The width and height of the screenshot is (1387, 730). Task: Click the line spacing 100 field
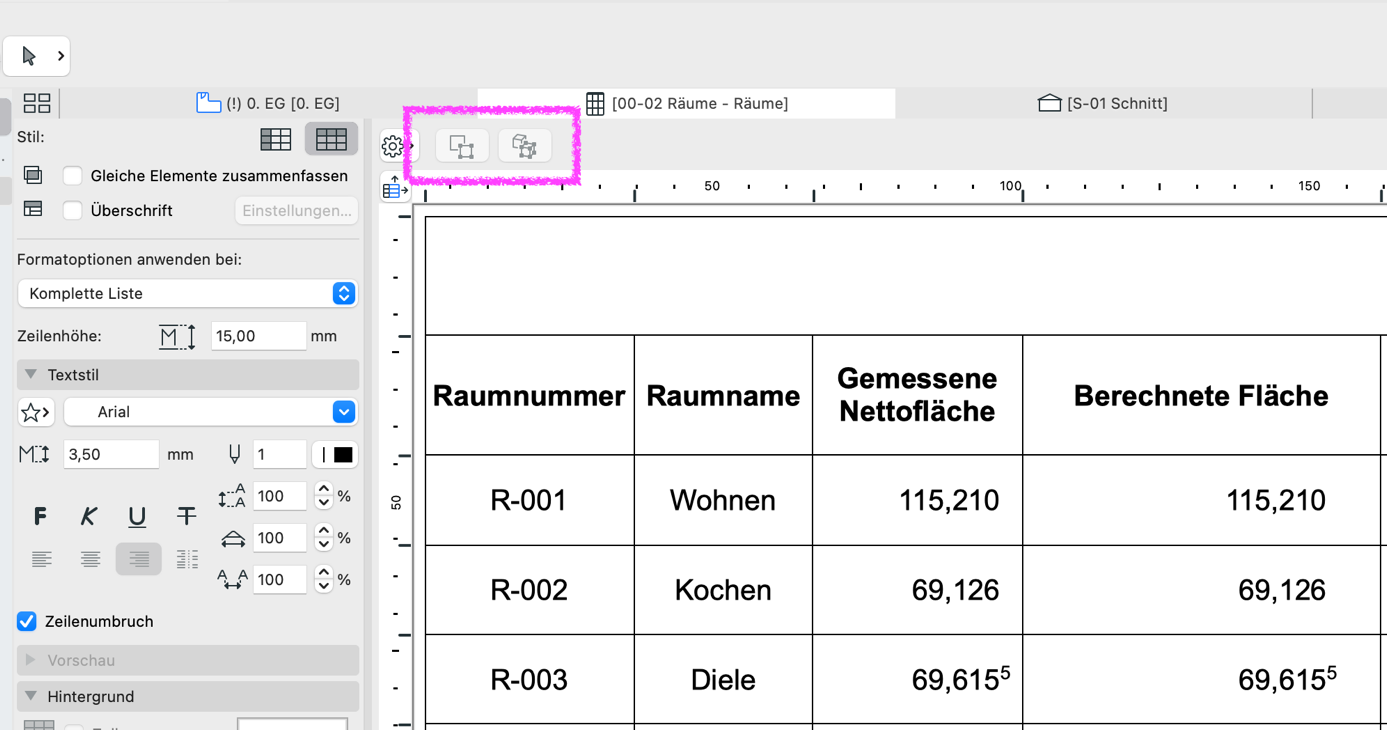(281, 496)
